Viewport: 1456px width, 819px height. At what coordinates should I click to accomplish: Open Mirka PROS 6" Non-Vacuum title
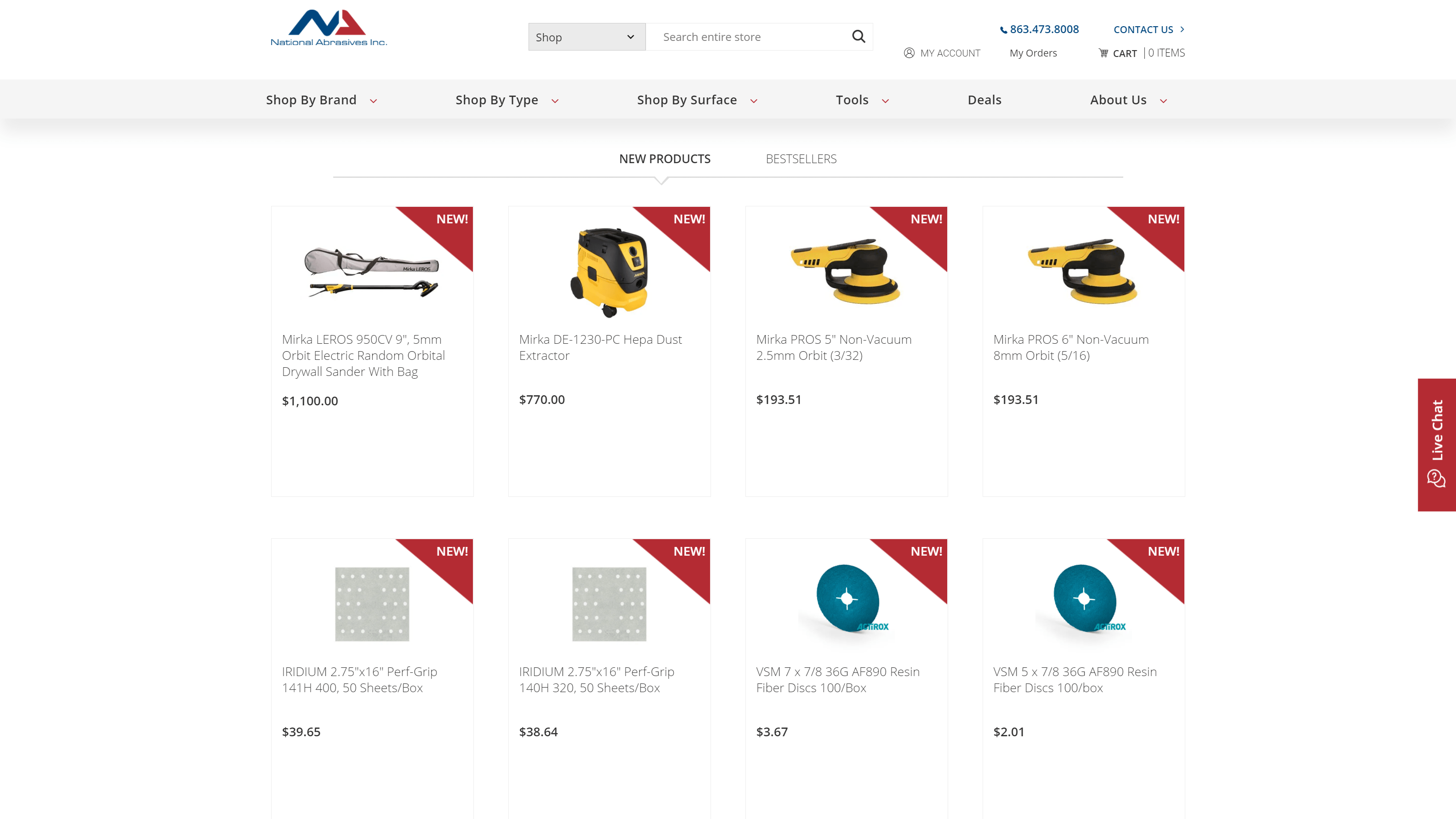point(1071,347)
